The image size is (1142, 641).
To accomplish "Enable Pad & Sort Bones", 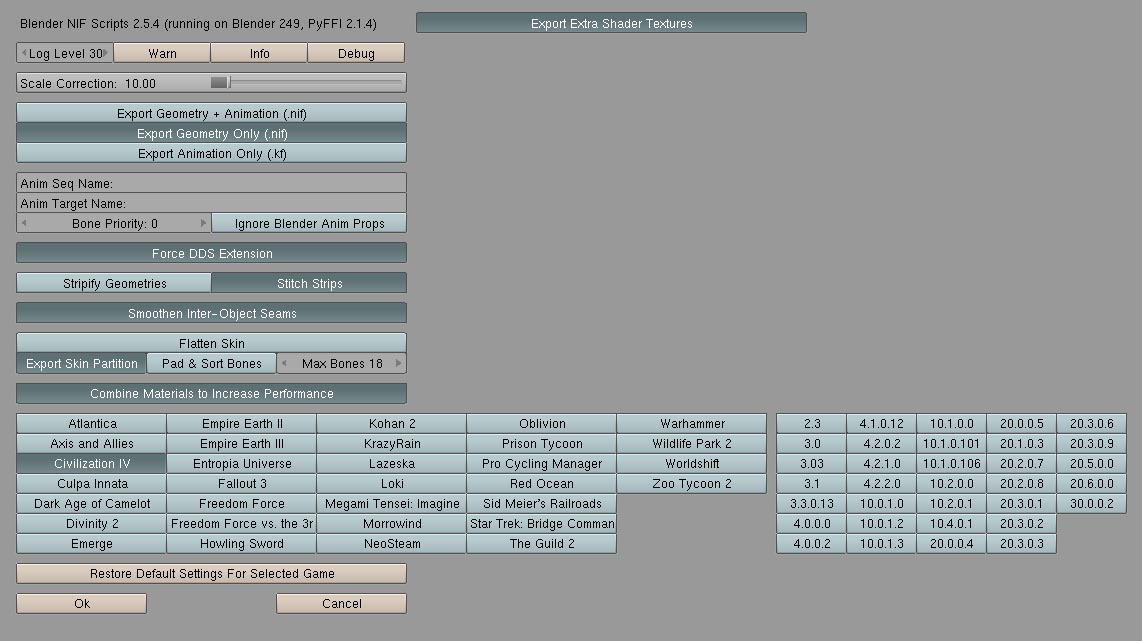I will click(211, 363).
